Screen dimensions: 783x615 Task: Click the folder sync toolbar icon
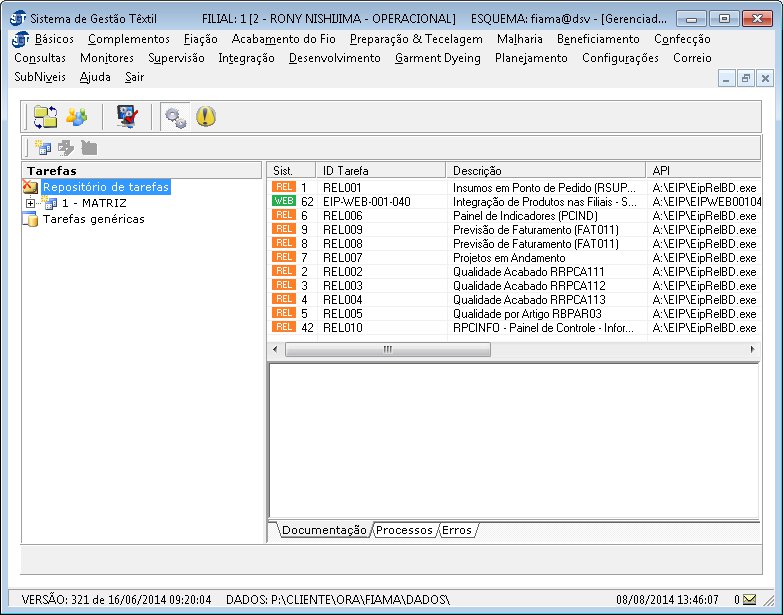45,117
